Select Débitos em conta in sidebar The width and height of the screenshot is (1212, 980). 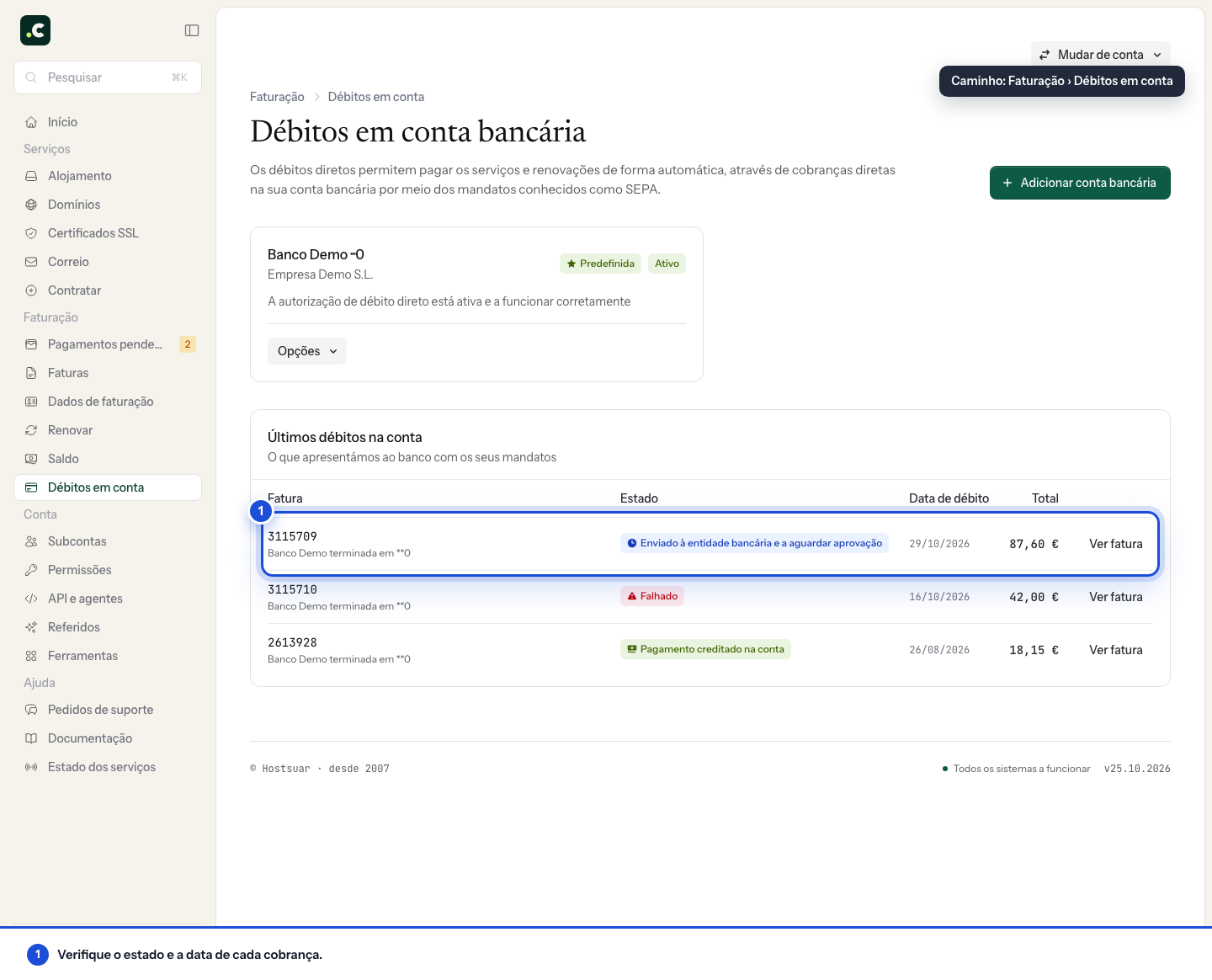coord(108,487)
